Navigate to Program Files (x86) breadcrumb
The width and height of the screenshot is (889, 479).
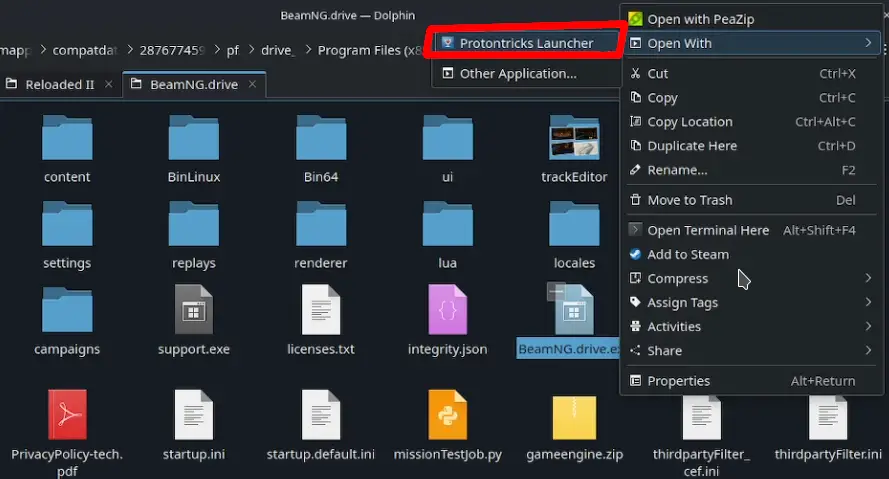[370, 50]
